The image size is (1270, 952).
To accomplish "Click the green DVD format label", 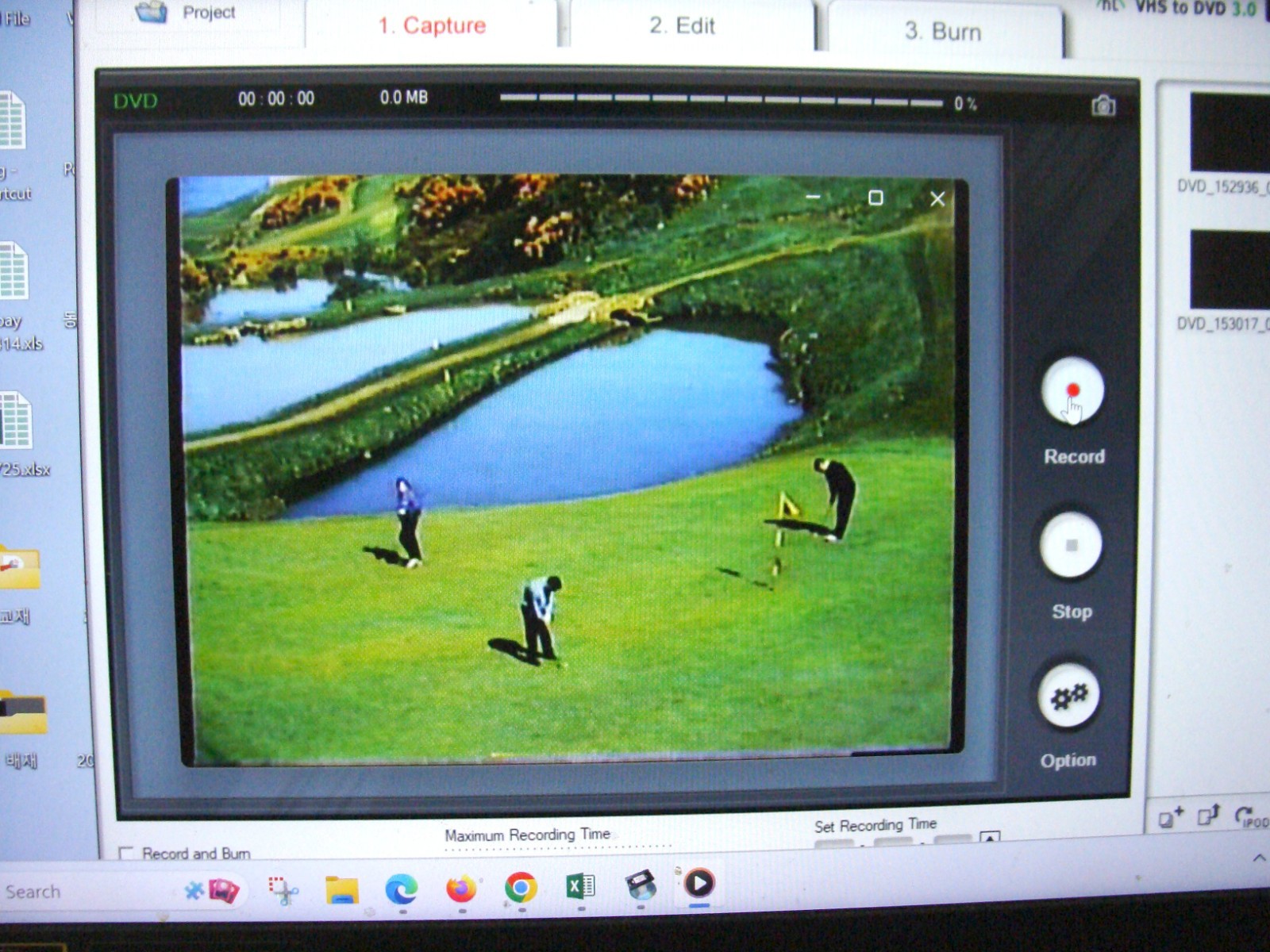I will pyautogui.click(x=135, y=101).
